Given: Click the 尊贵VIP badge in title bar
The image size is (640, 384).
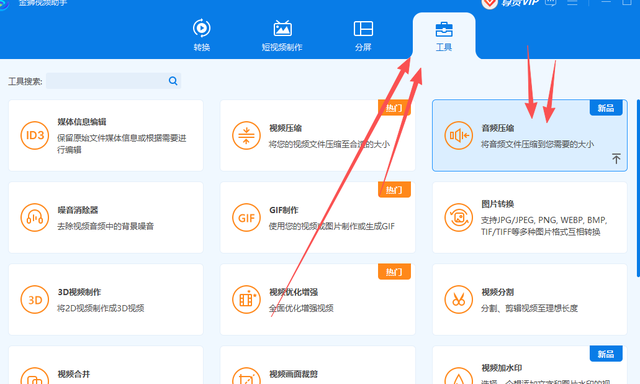Looking at the screenshot, I should pyautogui.click(x=511, y=3).
